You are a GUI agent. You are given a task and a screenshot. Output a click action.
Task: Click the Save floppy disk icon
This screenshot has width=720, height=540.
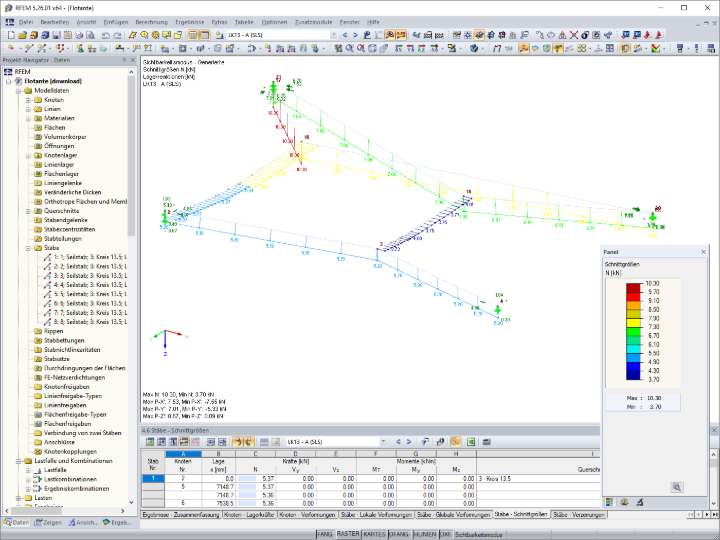click(56, 35)
